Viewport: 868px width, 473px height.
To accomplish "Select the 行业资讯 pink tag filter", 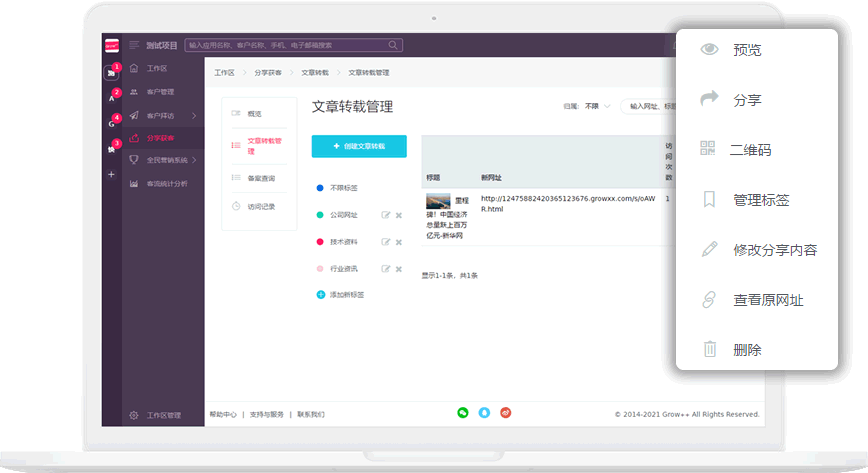I will (x=343, y=269).
